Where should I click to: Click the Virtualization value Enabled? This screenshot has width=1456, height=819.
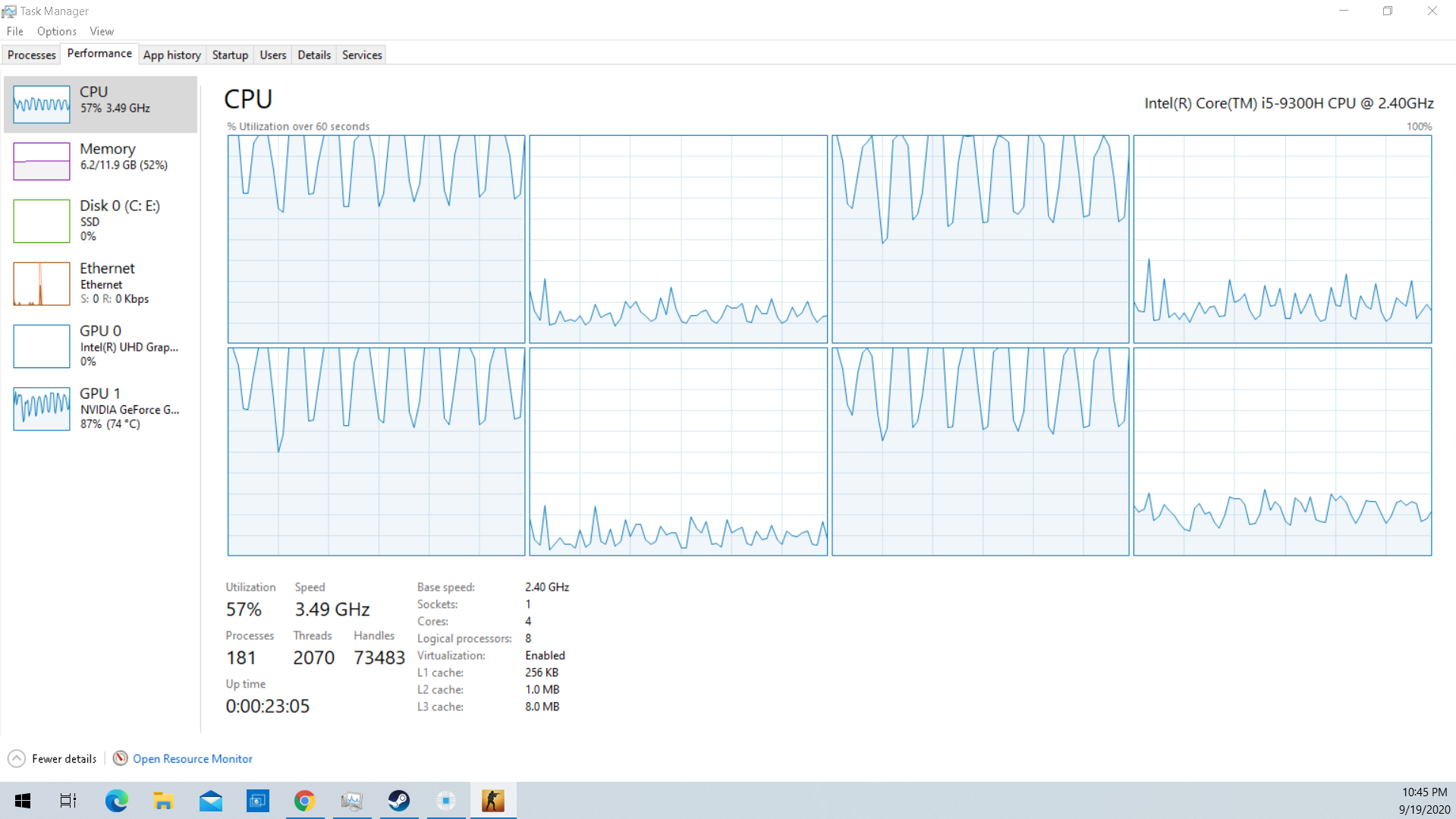[x=545, y=656]
